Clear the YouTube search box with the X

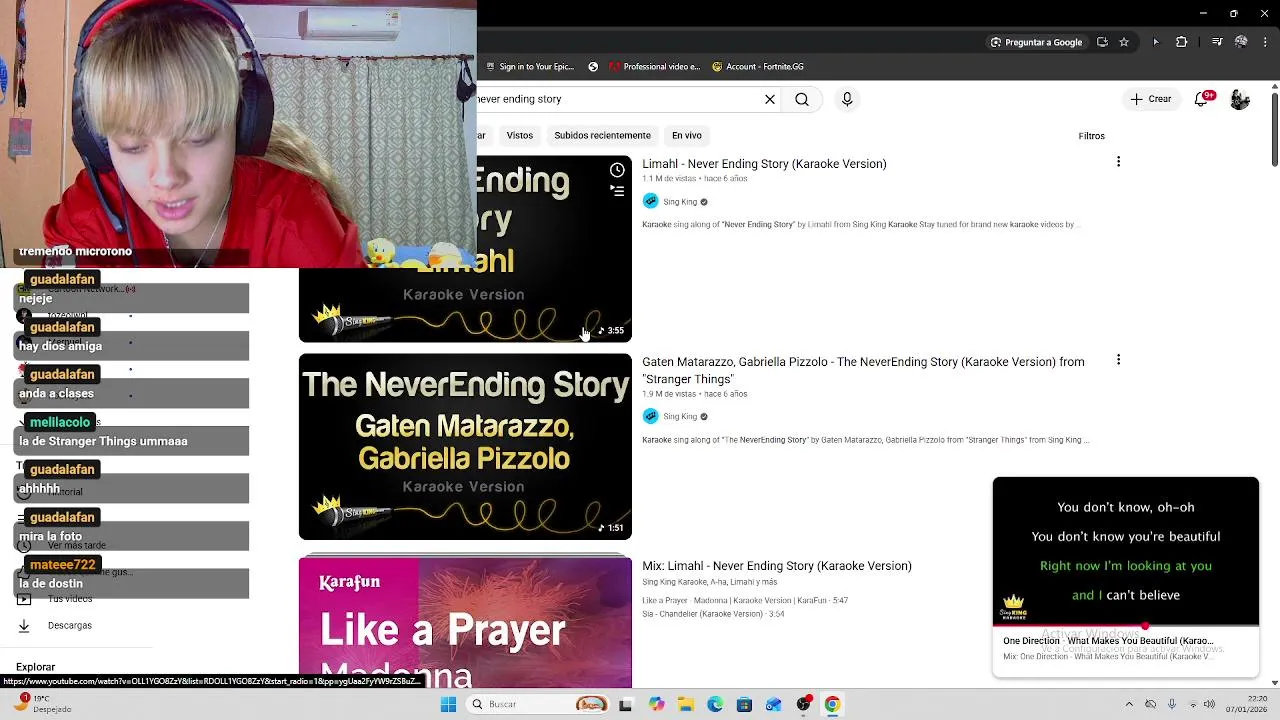point(770,99)
